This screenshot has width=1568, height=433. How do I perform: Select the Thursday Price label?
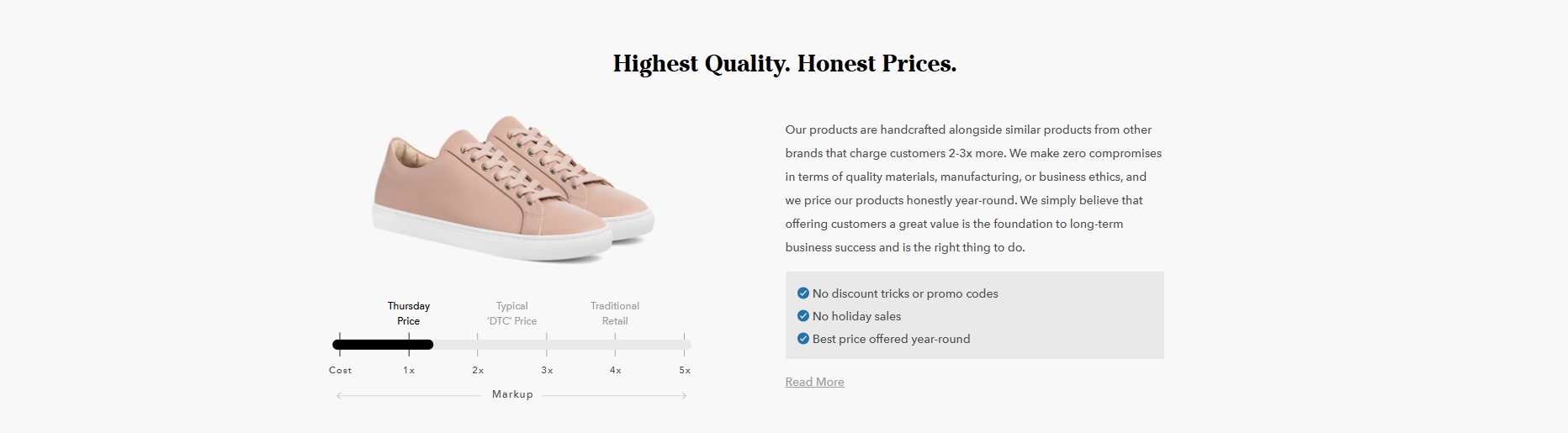pyautogui.click(x=409, y=314)
